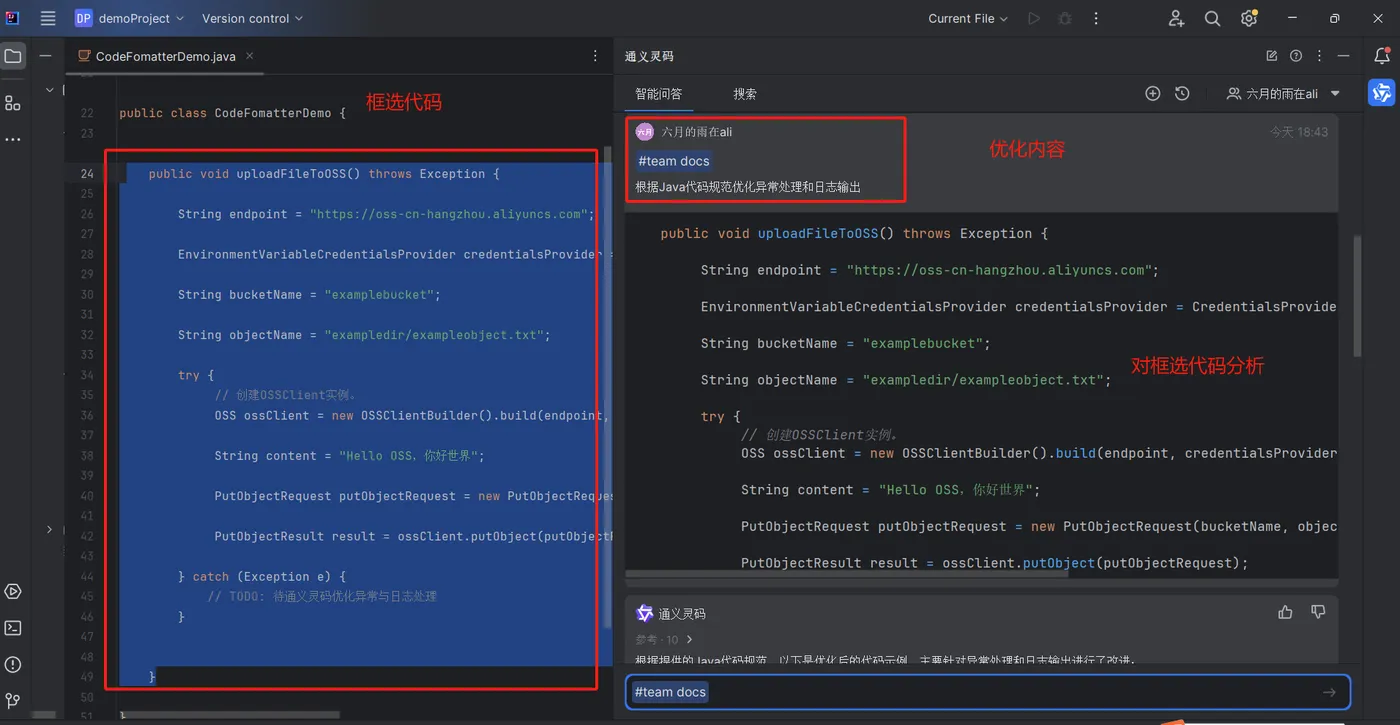Open the Terminal tool window

13,628
